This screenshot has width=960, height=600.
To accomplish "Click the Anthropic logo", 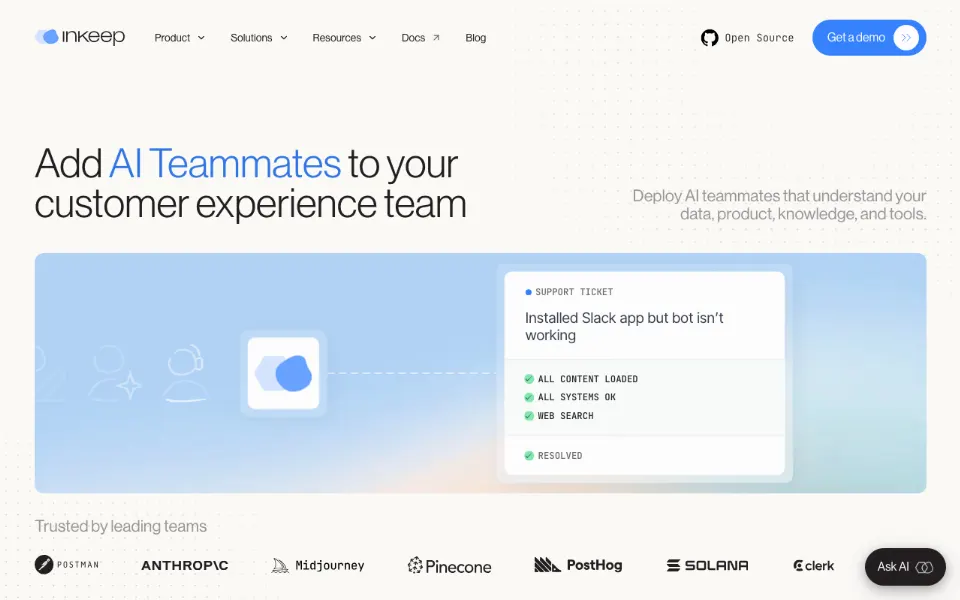I will point(184,565).
